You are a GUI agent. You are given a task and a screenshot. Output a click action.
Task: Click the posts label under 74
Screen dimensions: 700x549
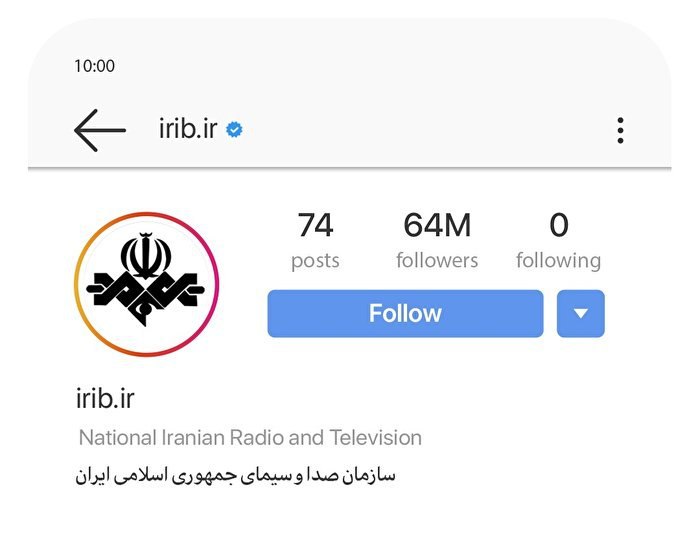[x=315, y=261]
